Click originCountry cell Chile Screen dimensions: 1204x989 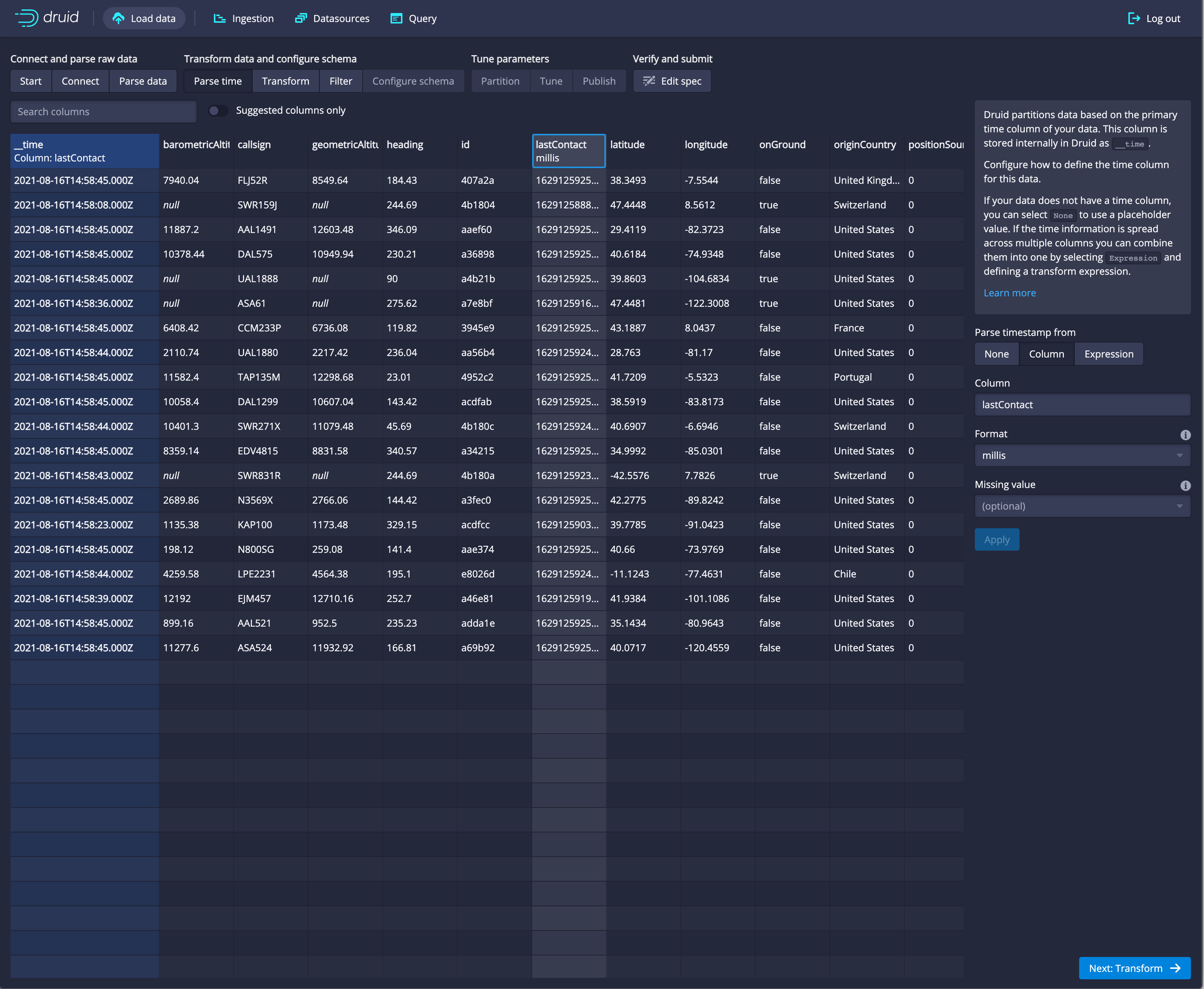[x=867, y=574]
